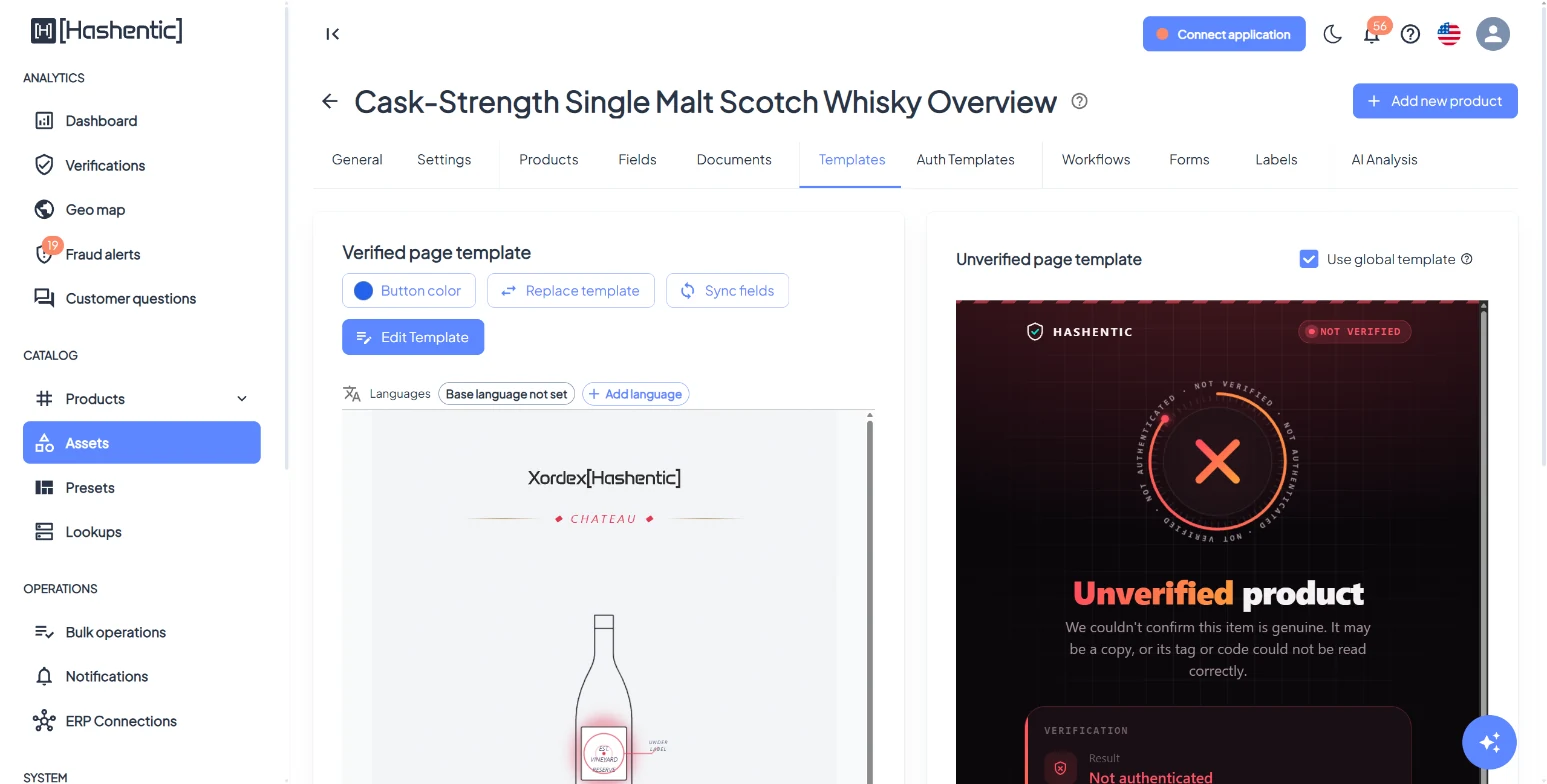1547x784 pixels.
Task: Open the AI Analysis tab
Action: [x=1384, y=159]
